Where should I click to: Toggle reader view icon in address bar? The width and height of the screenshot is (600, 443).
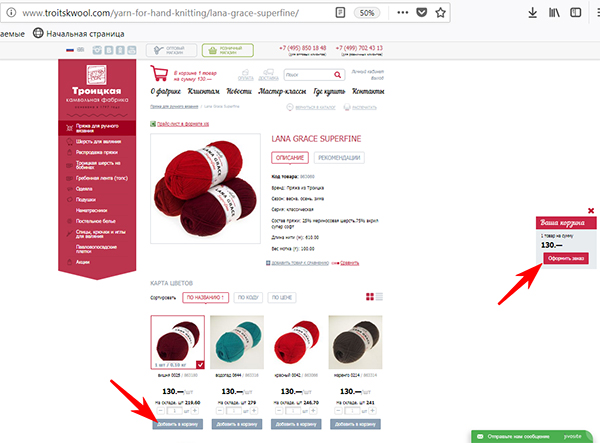point(340,13)
